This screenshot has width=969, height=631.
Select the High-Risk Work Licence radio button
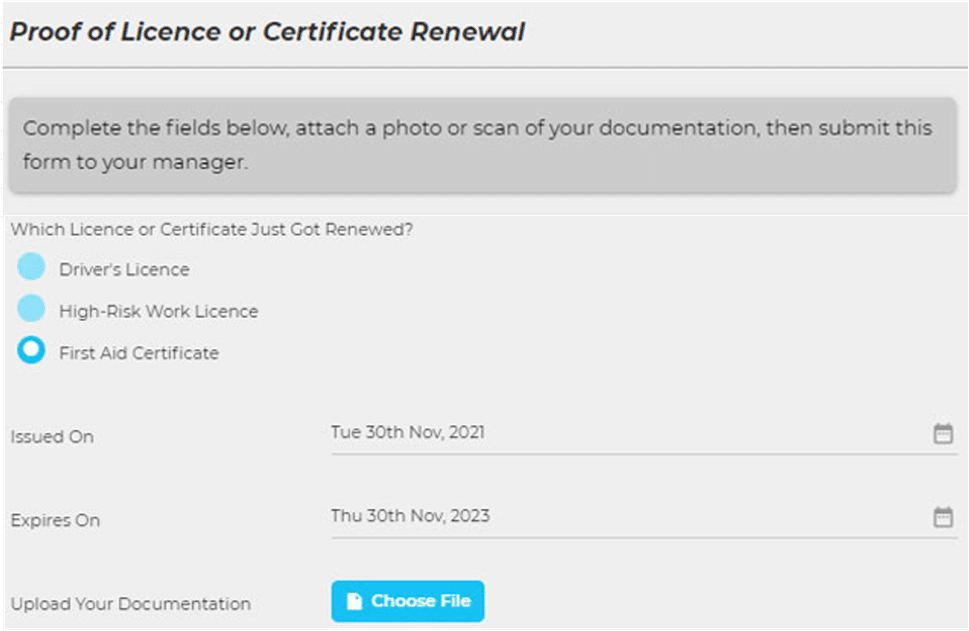click(x=32, y=309)
